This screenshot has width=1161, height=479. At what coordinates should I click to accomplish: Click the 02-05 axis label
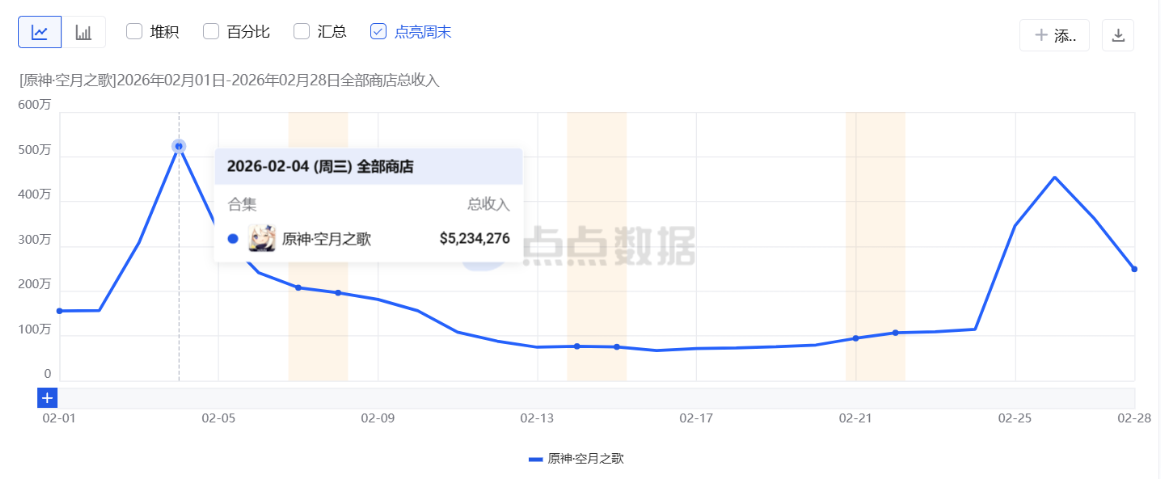(218, 418)
